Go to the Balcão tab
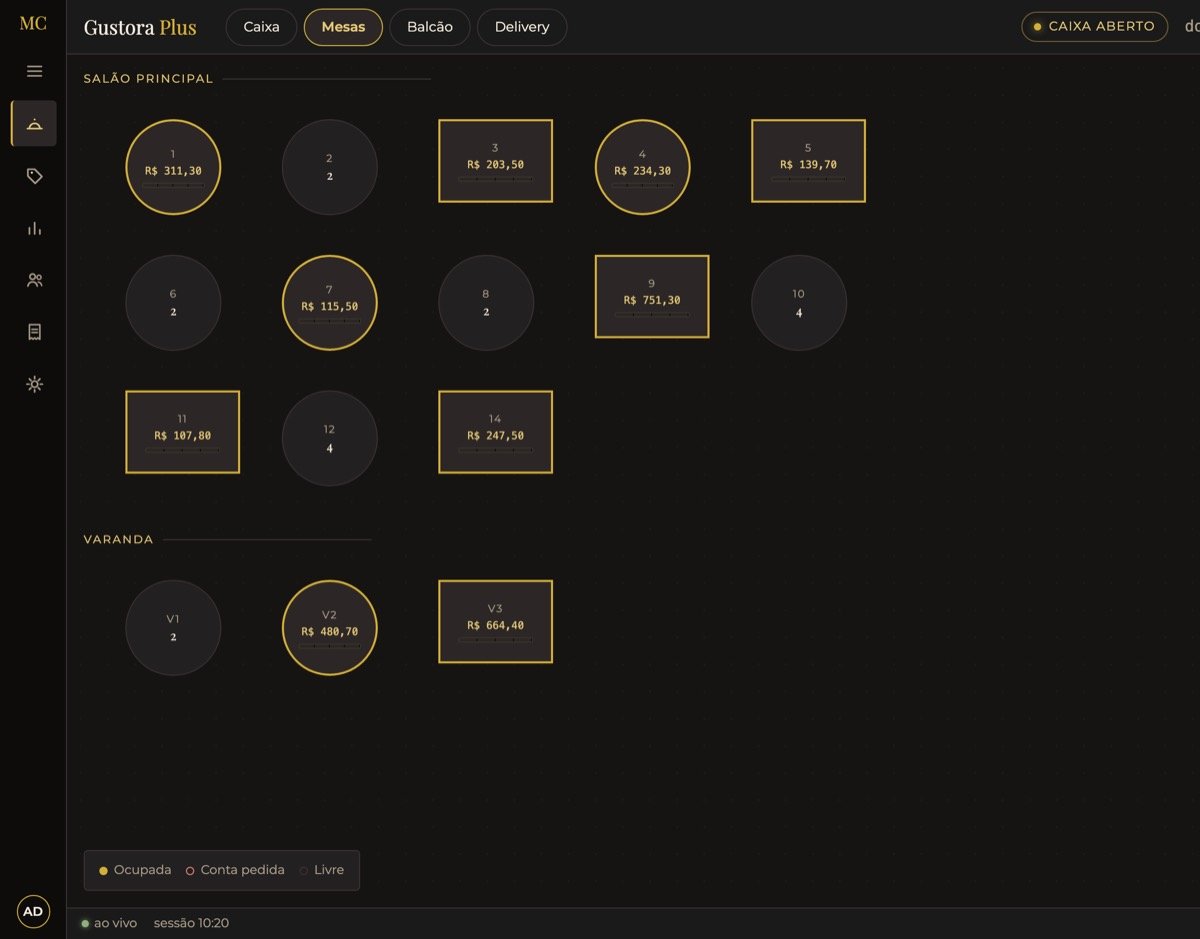Image resolution: width=1200 pixels, height=939 pixels. 430,27
